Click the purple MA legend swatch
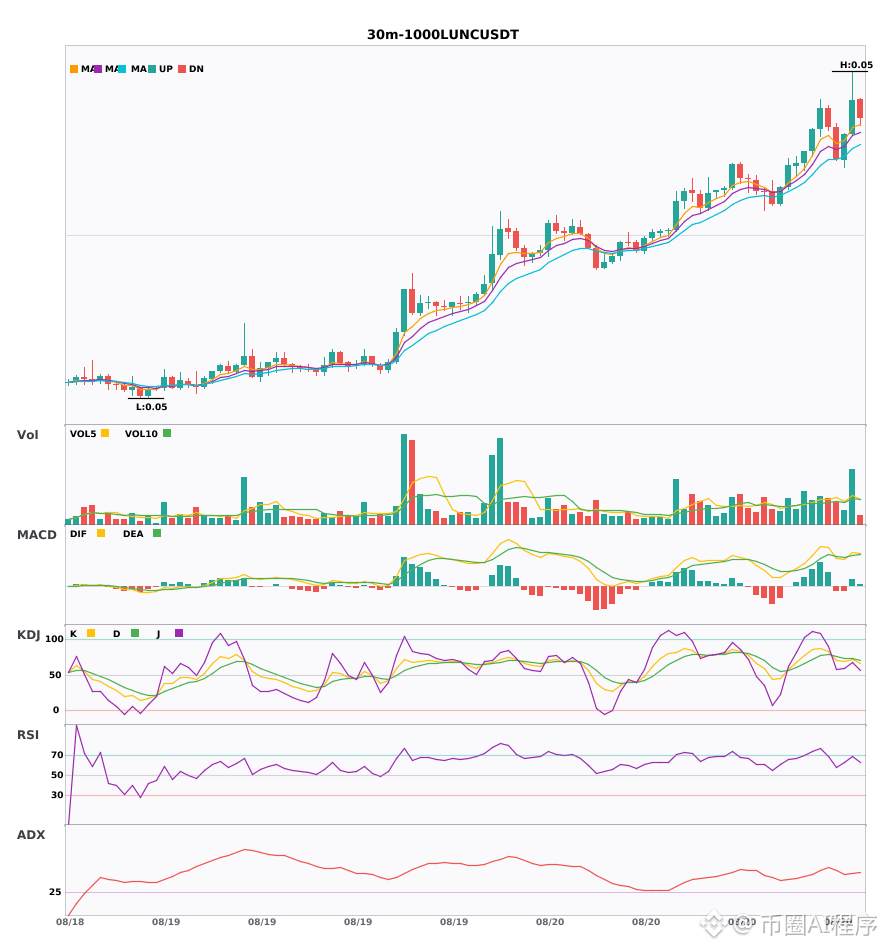 (98, 69)
